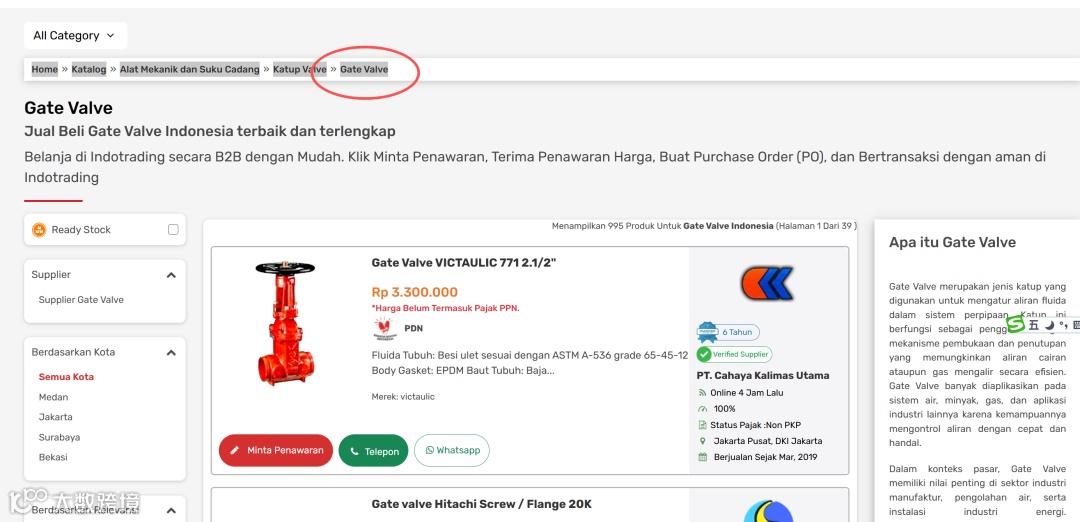This screenshot has height=522, width=1080.
Task: Open Katup Valve breadcrumb link
Action: (300, 70)
